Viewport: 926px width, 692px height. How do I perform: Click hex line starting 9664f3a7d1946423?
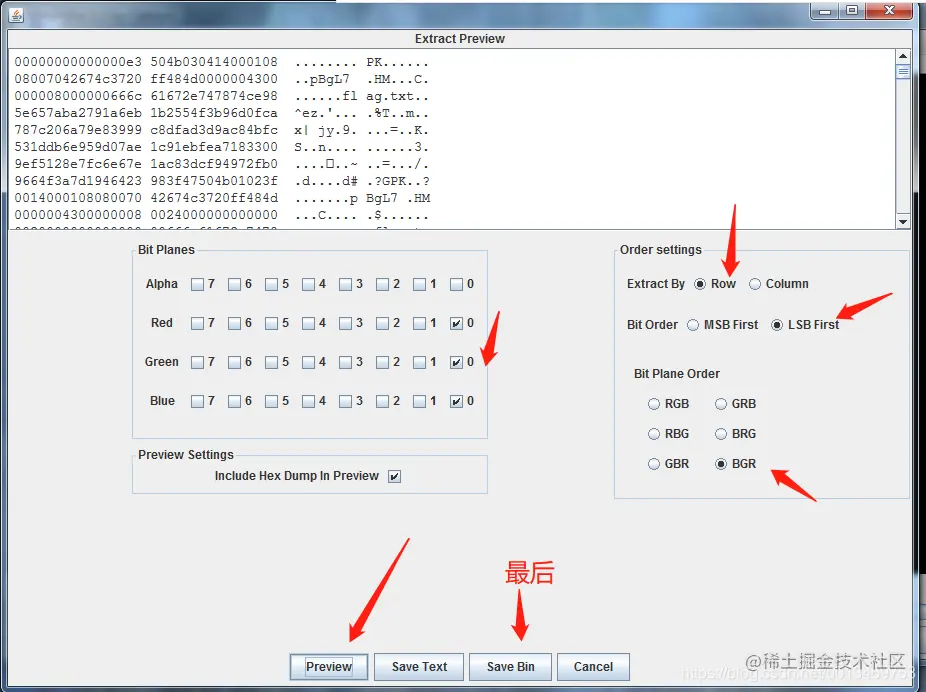(x=222, y=181)
